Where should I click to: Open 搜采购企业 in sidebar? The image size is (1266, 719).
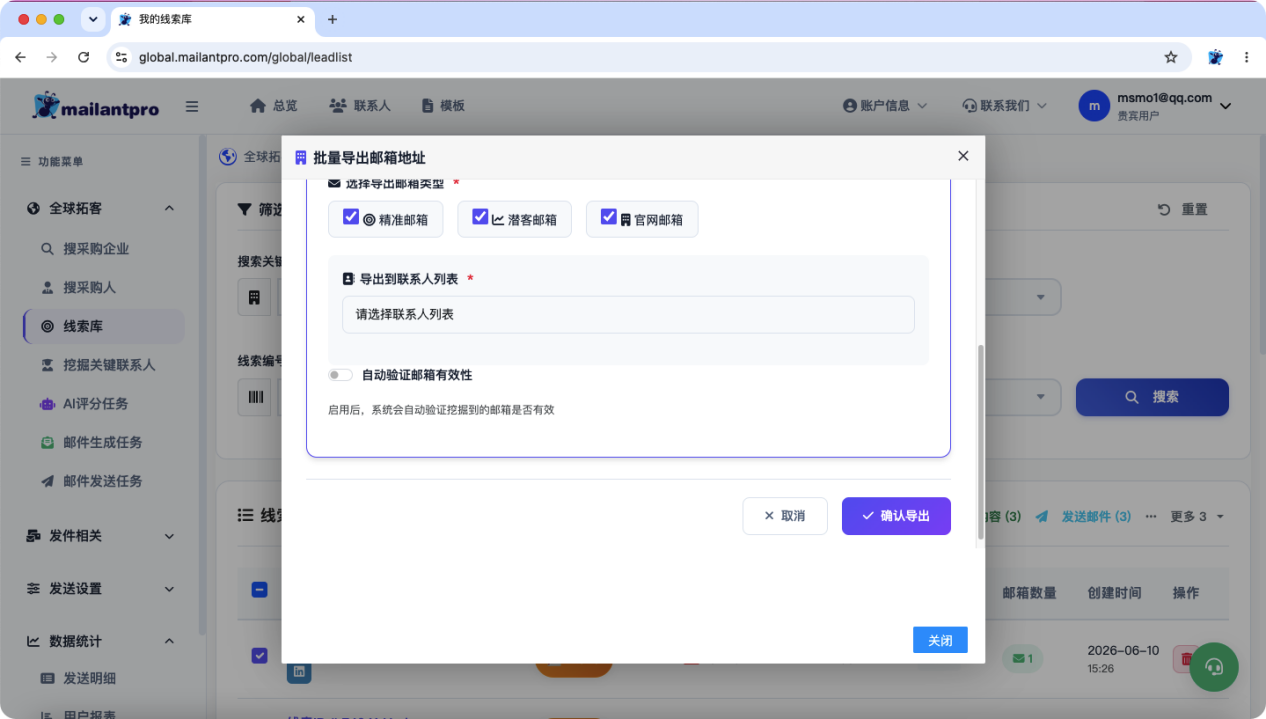96,248
